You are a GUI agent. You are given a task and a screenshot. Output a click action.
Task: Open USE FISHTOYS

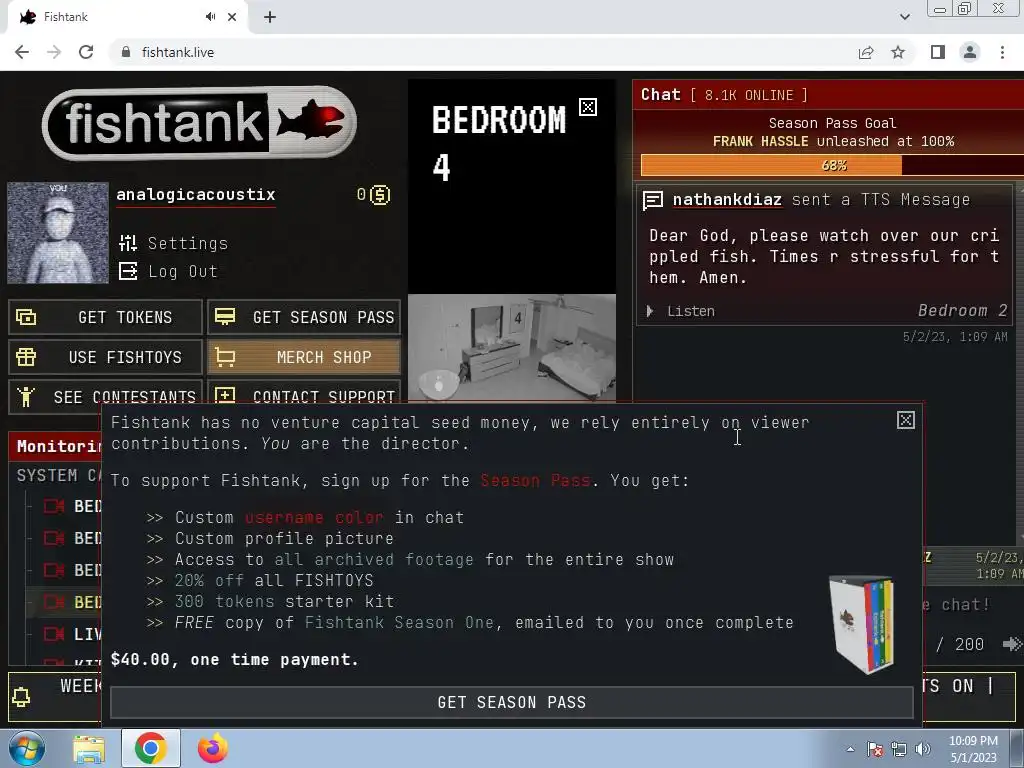(x=105, y=357)
